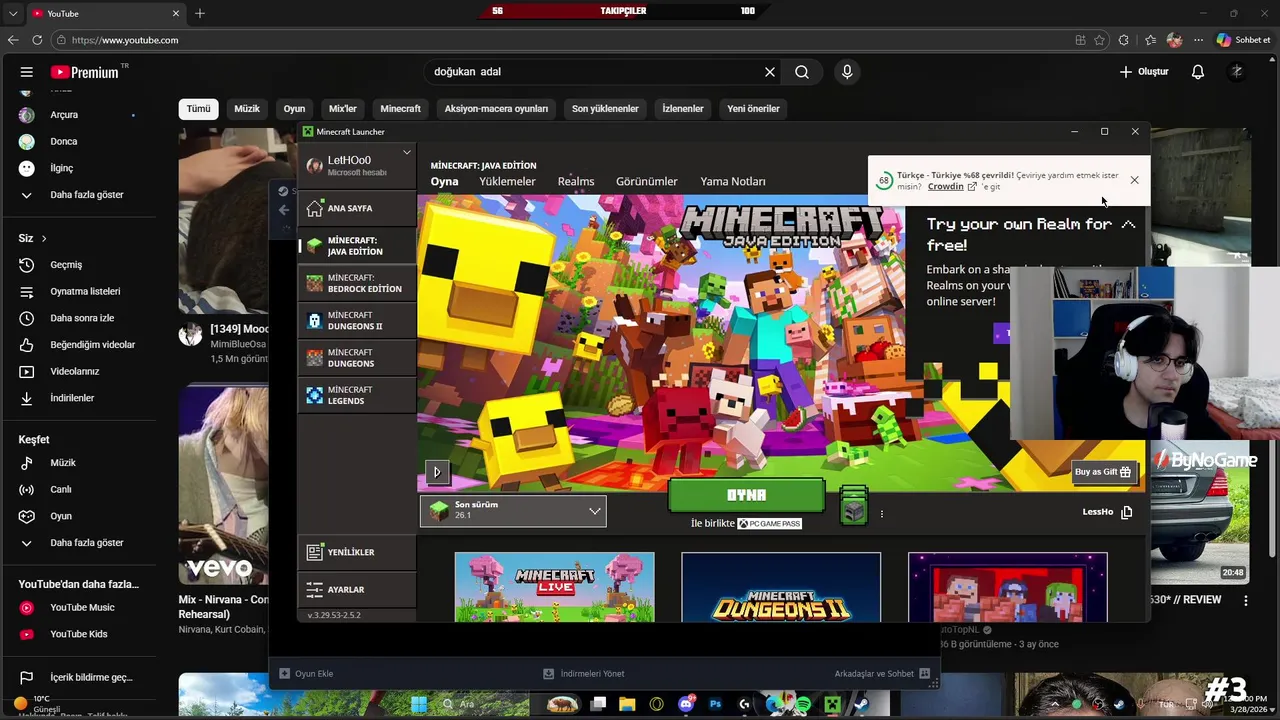Clear the YouTube search box text
1280x720 pixels.
[x=770, y=72]
